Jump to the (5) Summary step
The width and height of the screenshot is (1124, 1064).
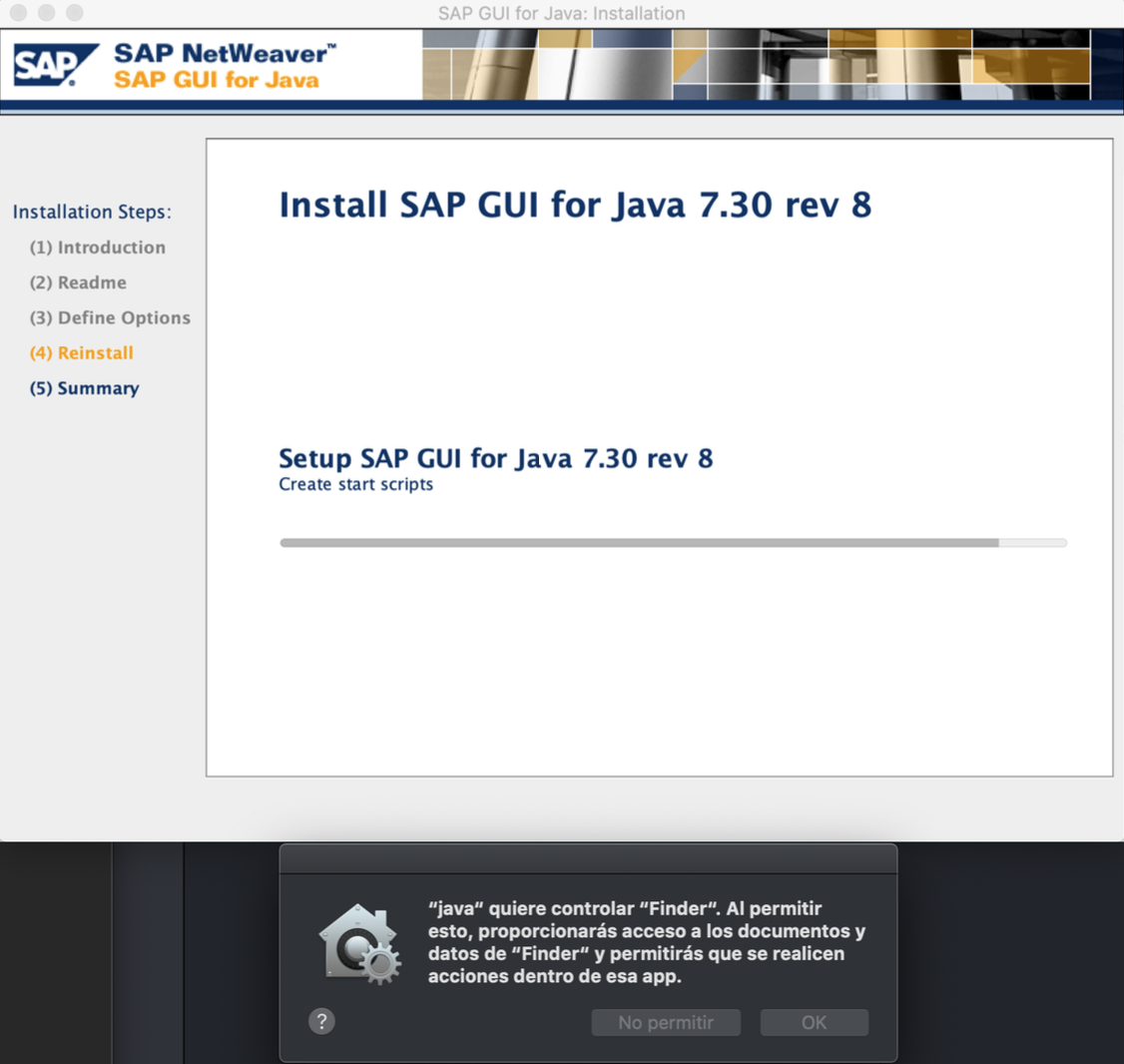[x=85, y=388]
